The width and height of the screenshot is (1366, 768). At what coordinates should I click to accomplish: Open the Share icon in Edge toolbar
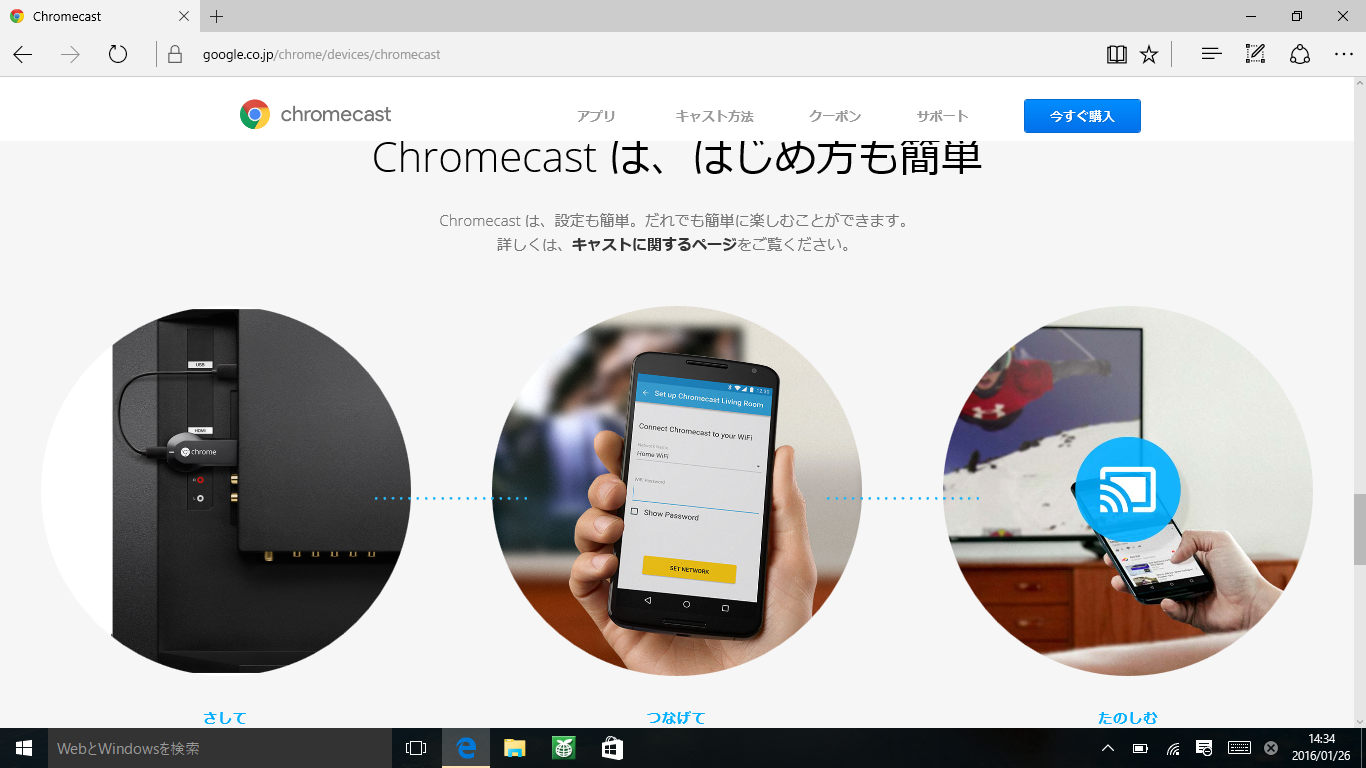click(x=1299, y=54)
